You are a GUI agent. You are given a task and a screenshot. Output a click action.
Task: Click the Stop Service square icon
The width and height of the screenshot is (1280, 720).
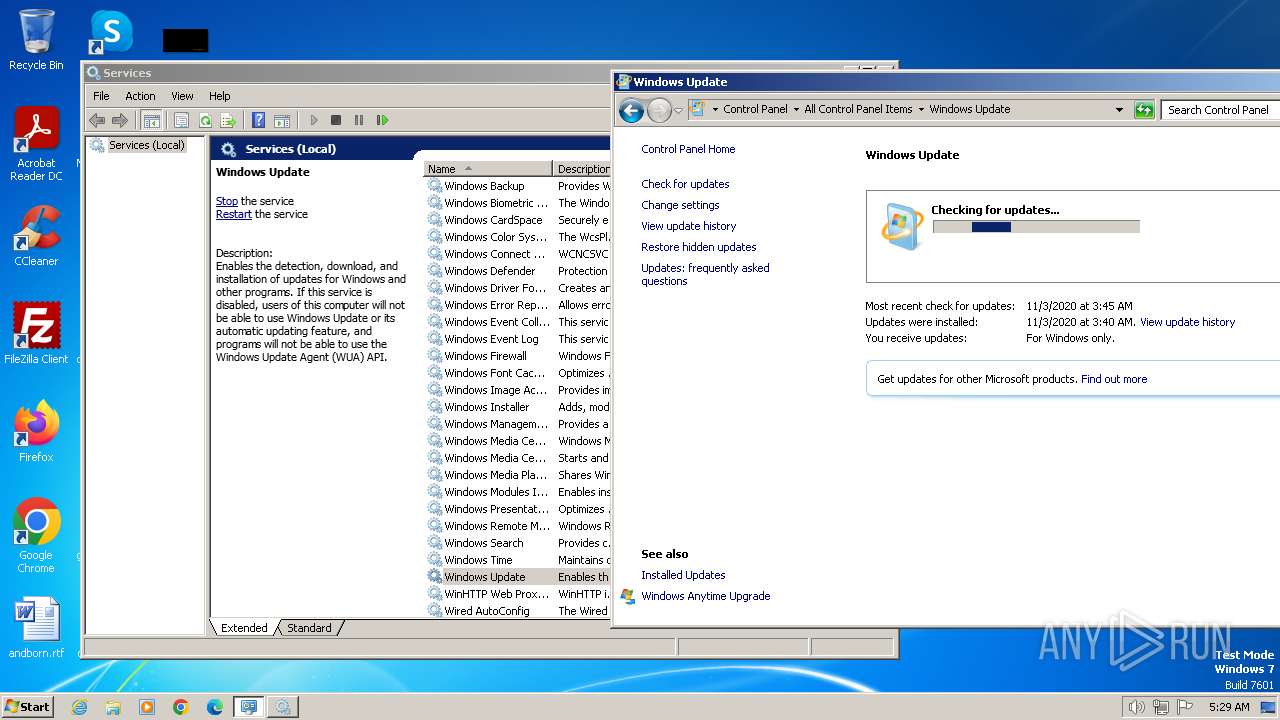pyautogui.click(x=336, y=120)
